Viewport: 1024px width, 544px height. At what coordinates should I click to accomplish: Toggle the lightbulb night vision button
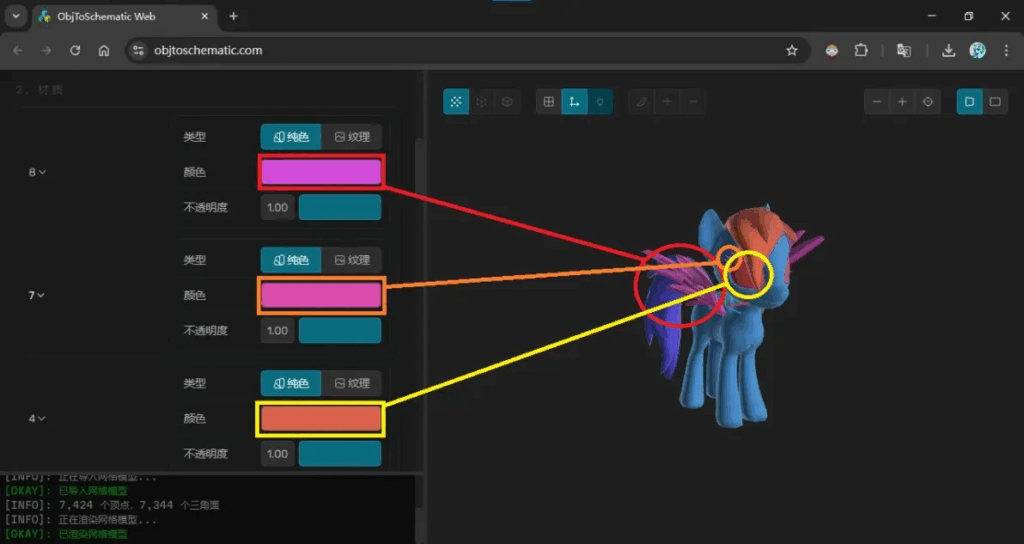click(600, 102)
